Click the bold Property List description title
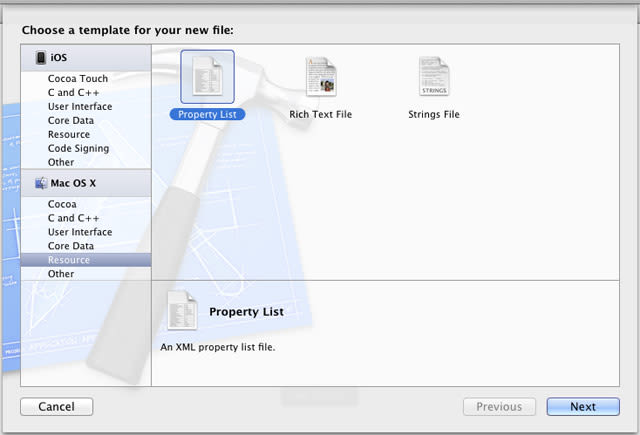 click(x=246, y=312)
